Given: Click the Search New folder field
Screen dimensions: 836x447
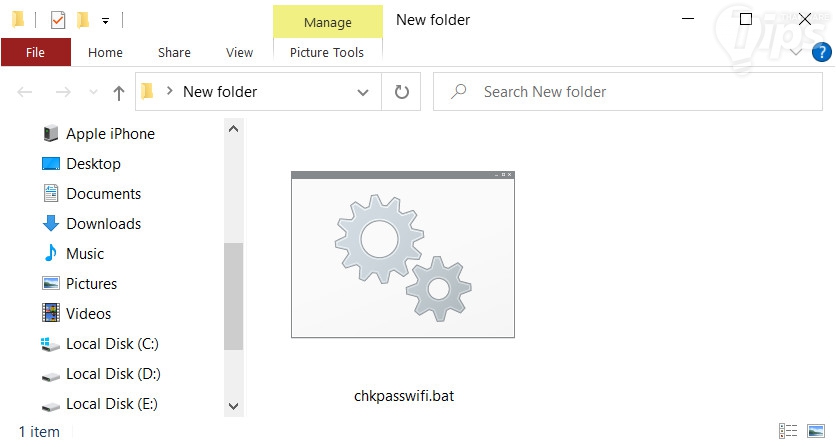Looking at the screenshot, I should (x=630, y=92).
